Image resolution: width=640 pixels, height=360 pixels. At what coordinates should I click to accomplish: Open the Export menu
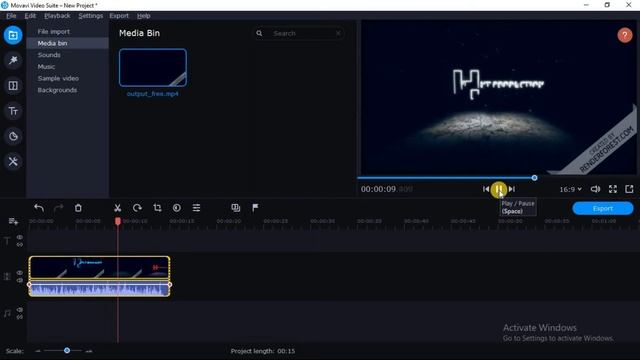(119, 16)
